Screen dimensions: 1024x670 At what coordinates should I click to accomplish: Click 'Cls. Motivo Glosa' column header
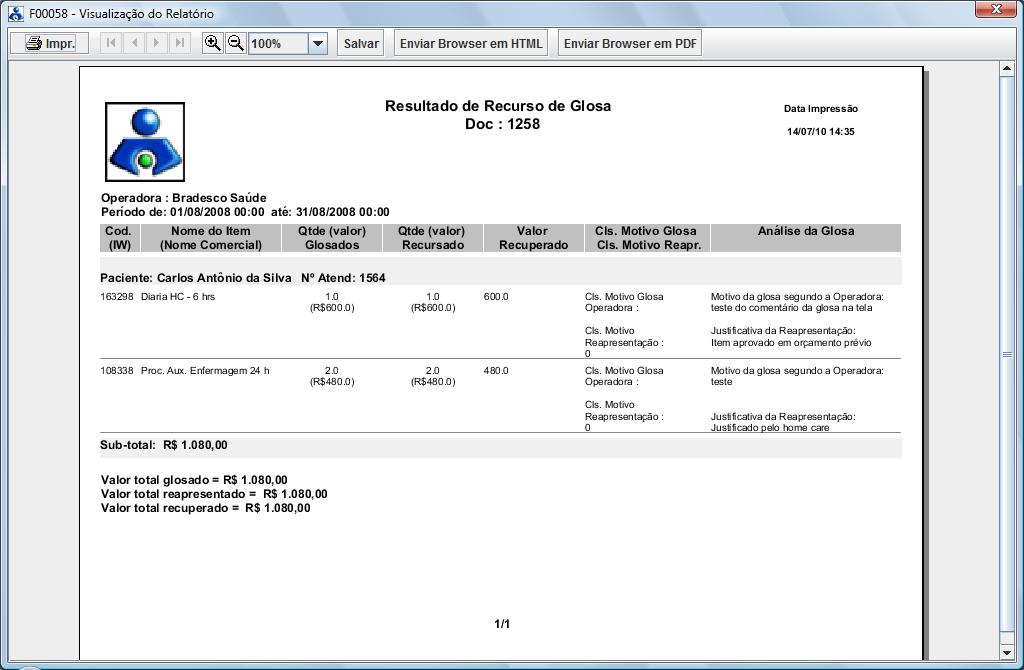coord(647,238)
